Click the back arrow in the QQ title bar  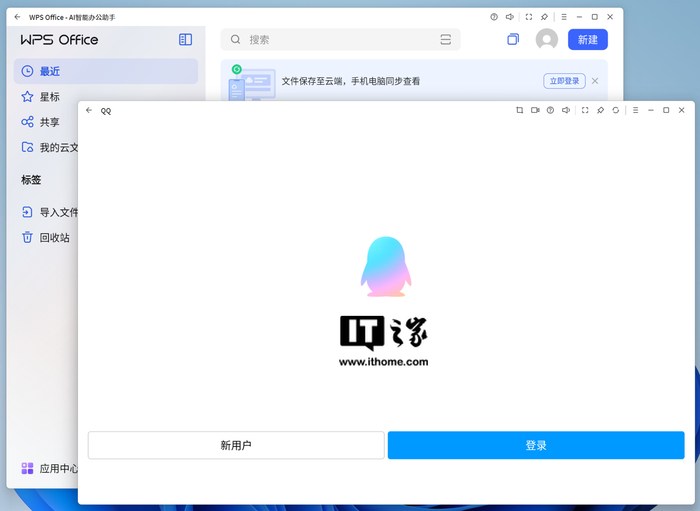coord(89,110)
